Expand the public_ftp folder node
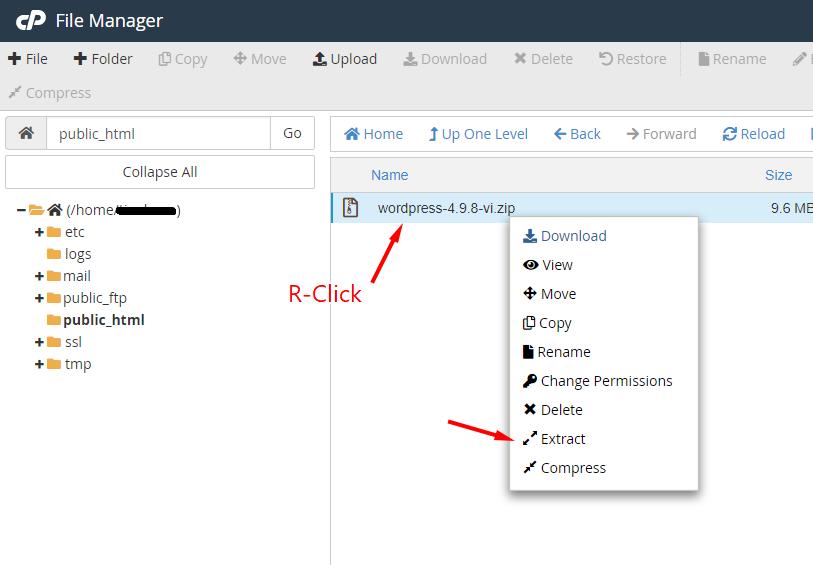Screen dimensions: 813x565 click(x=39, y=298)
